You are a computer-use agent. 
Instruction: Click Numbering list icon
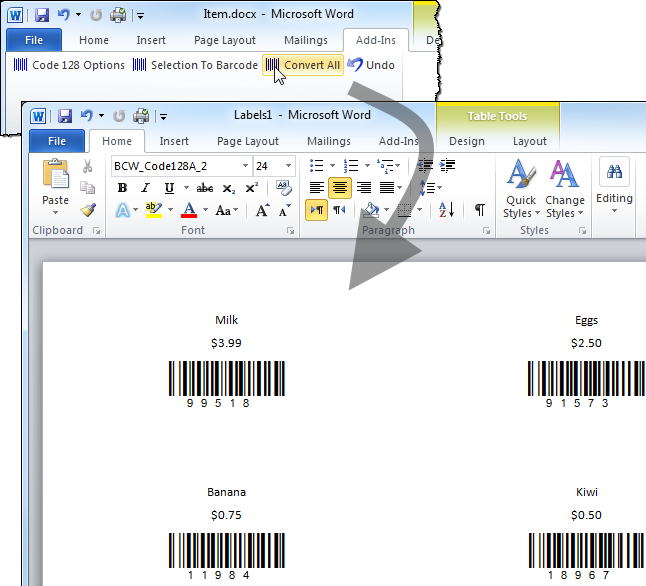(x=351, y=166)
